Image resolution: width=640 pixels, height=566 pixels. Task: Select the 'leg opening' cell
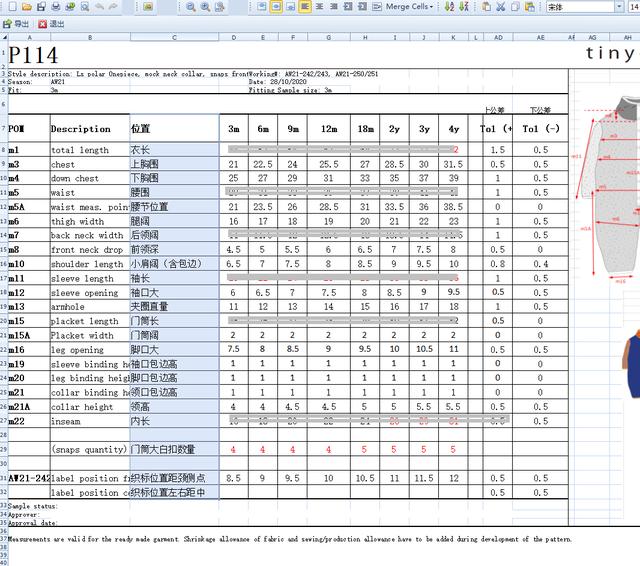click(90, 350)
